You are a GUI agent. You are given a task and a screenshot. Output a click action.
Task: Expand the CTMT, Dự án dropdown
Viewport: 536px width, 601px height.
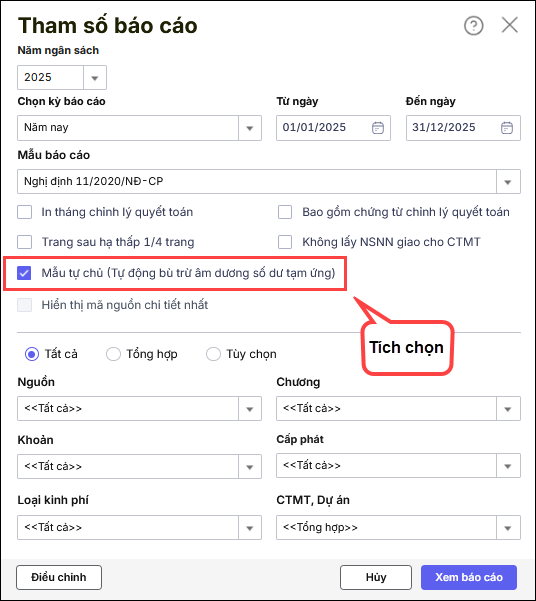click(508, 528)
